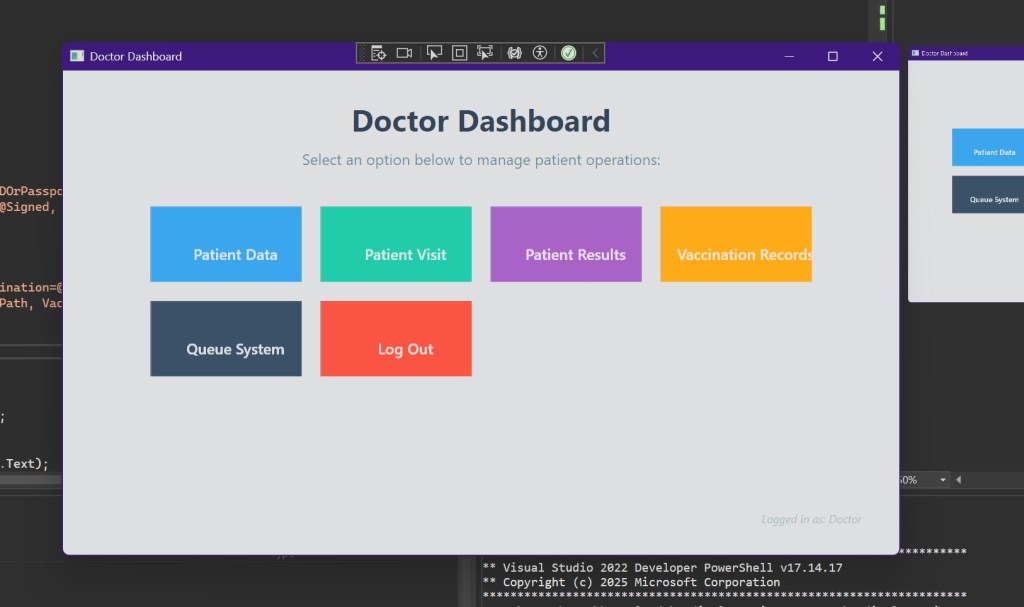Click the camera recording icon in debug toolbar
This screenshot has height=607, width=1024.
[405, 53]
